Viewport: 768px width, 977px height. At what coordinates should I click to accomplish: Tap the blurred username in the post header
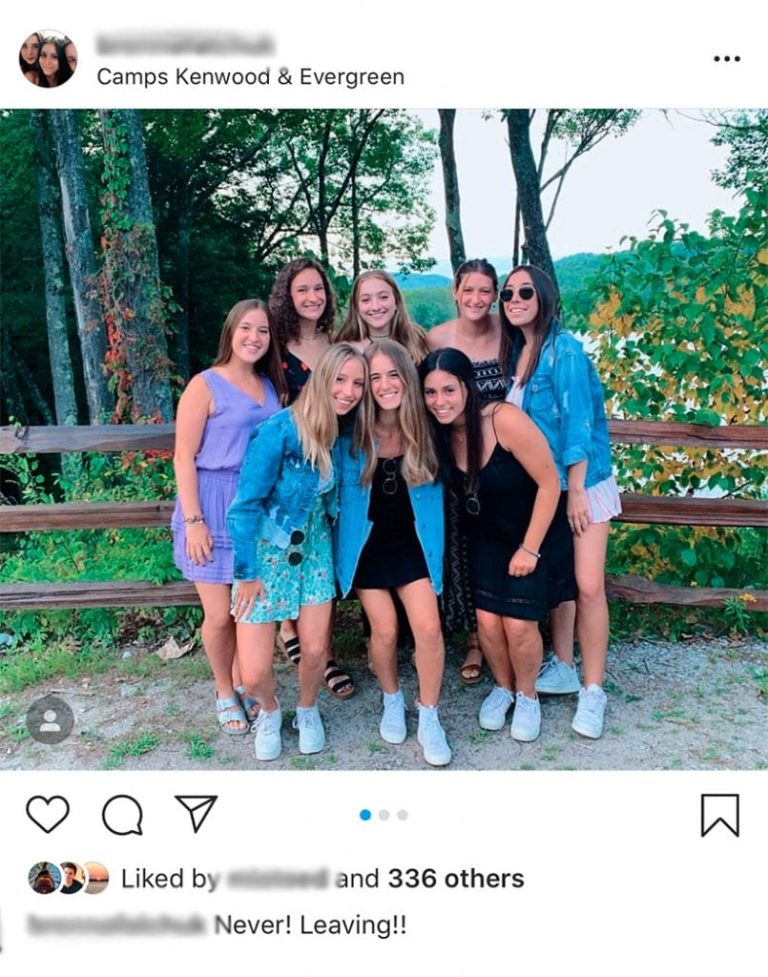tap(185, 45)
